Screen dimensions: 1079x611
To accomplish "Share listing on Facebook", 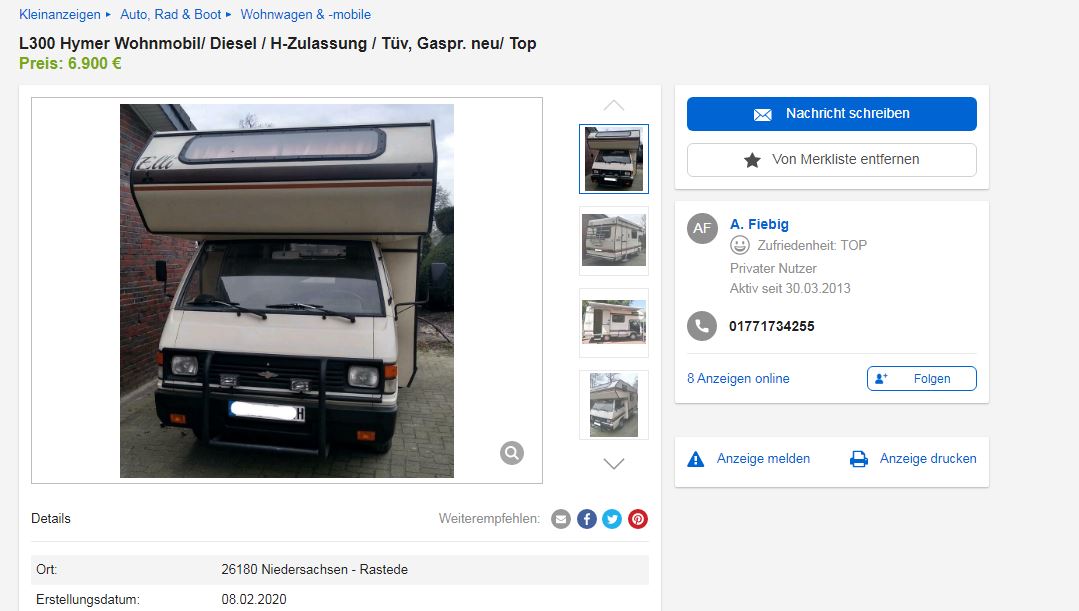I will coord(586,519).
